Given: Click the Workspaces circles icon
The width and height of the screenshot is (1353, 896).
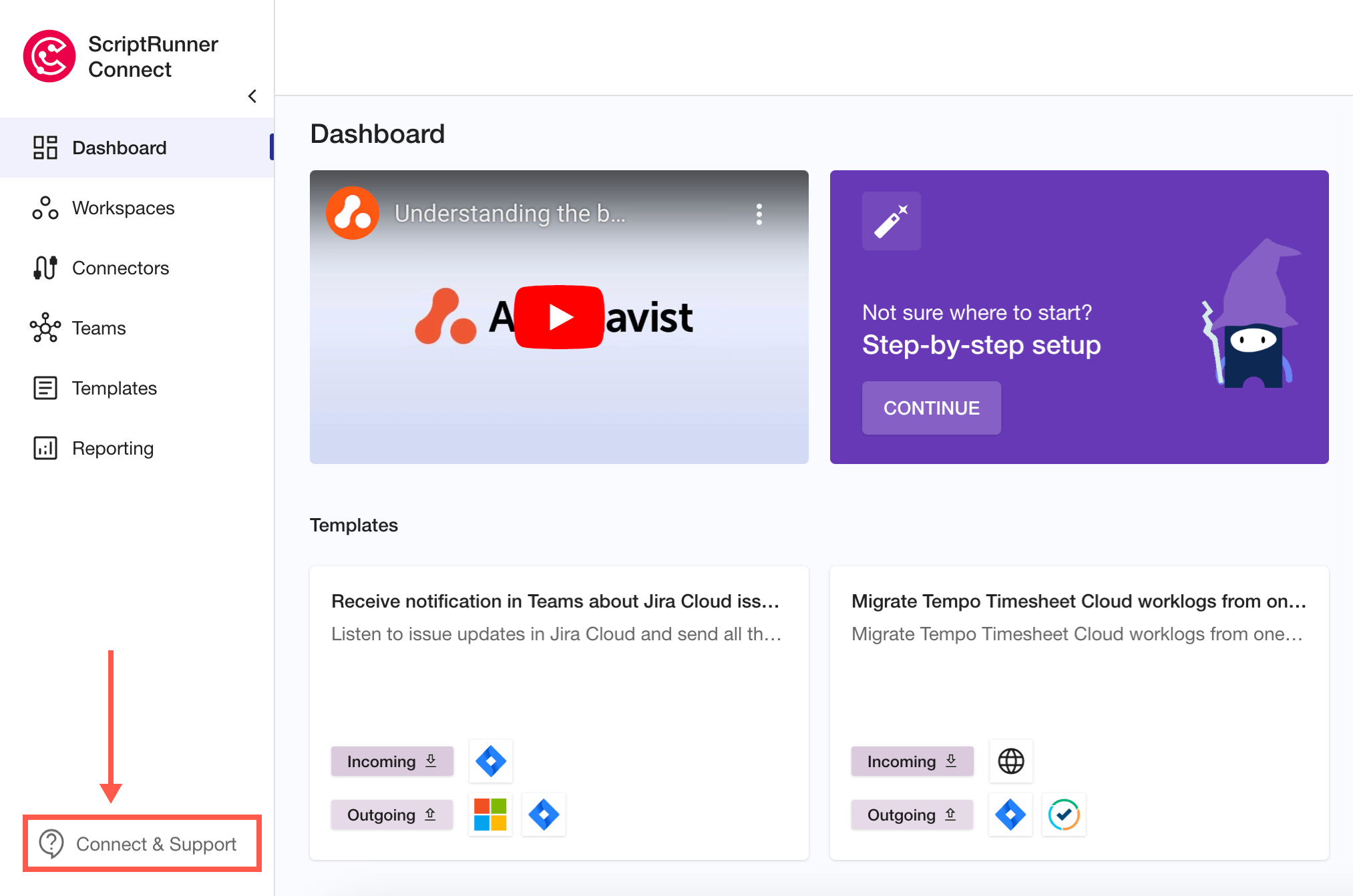Looking at the screenshot, I should coord(45,208).
